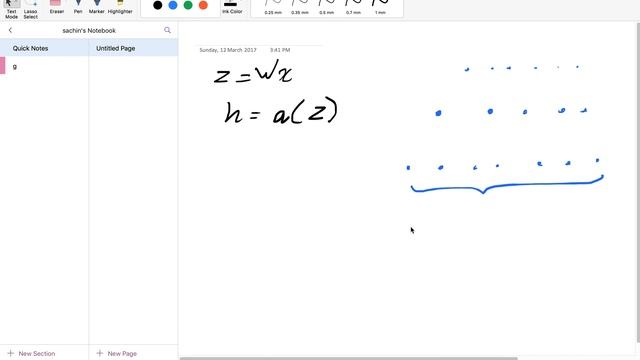Select the Quick Notes section
The image size is (640, 360).
point(44,48)
